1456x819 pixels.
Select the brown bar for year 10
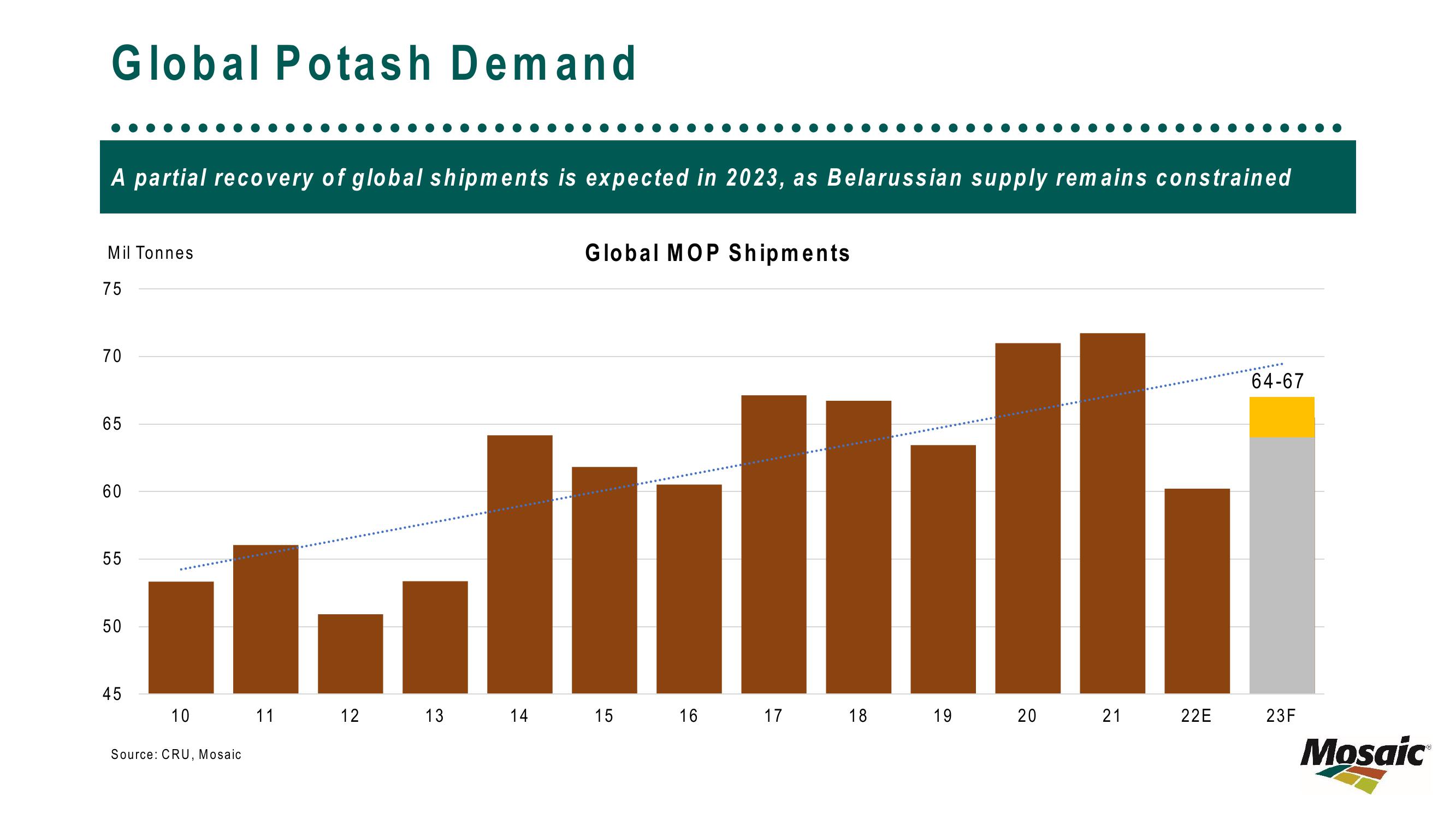pos(181,638)
